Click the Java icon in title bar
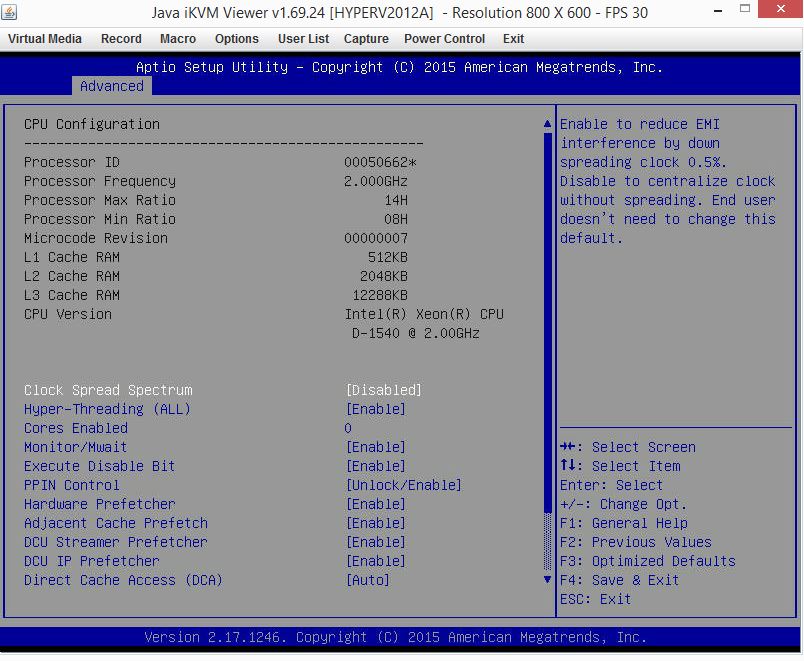The width and height of the screenshot is (804, 661). (11, 12)
